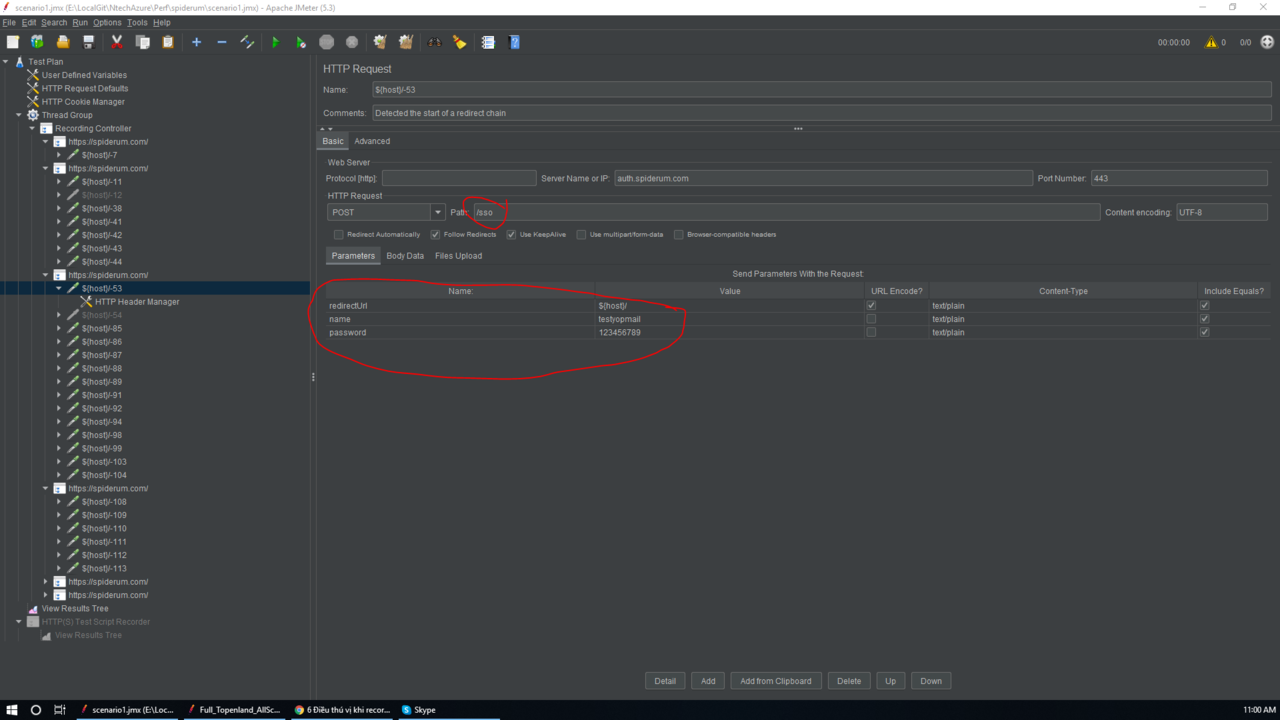Enable Use multipart/form-data
The width and height of the screenshot is (1280, 720).
point(581,235)
